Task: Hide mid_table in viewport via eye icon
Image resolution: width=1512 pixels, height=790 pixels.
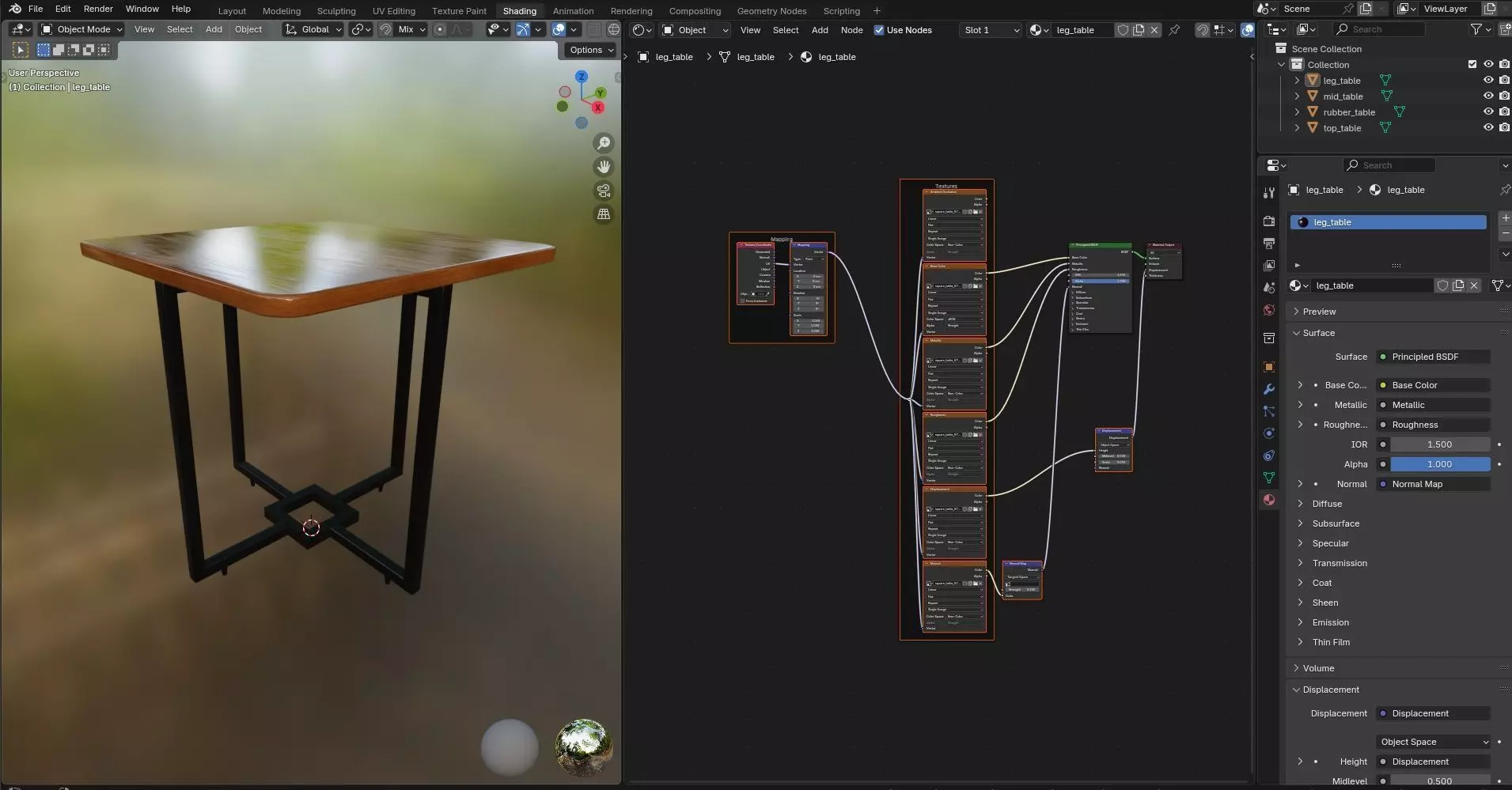Action: point(1488,96)
